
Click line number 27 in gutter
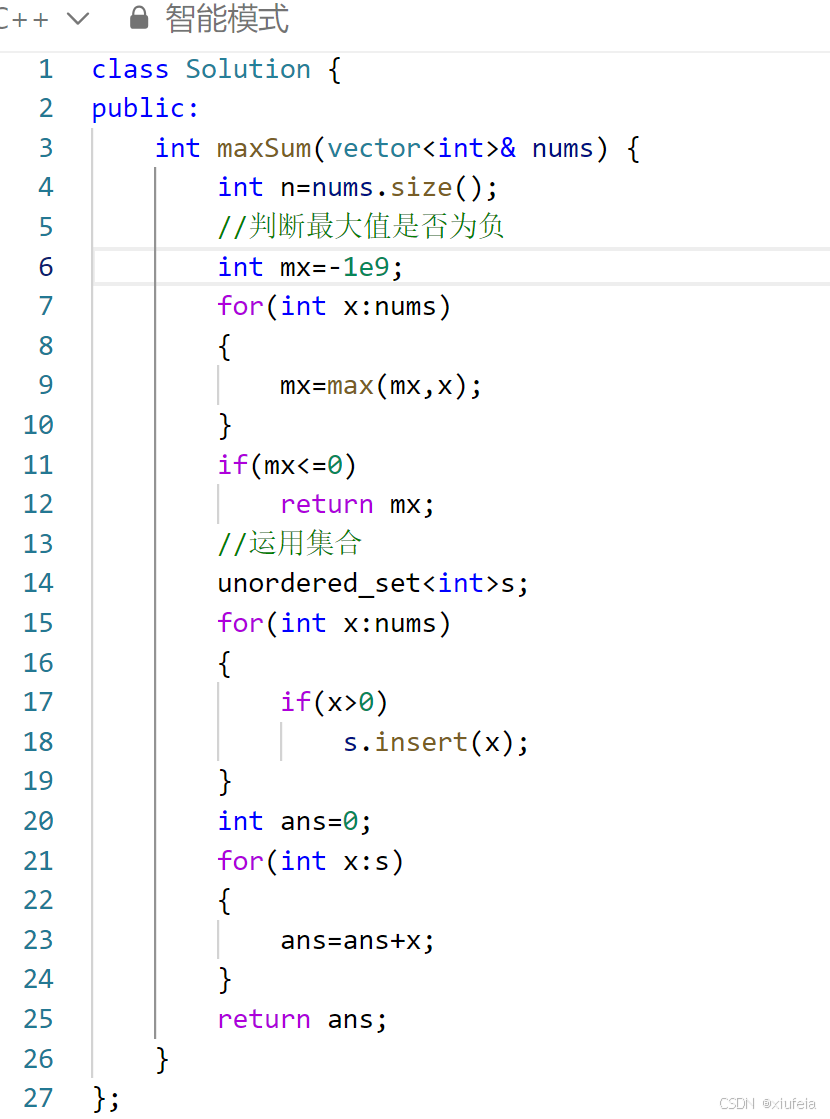coord(39,1098)
